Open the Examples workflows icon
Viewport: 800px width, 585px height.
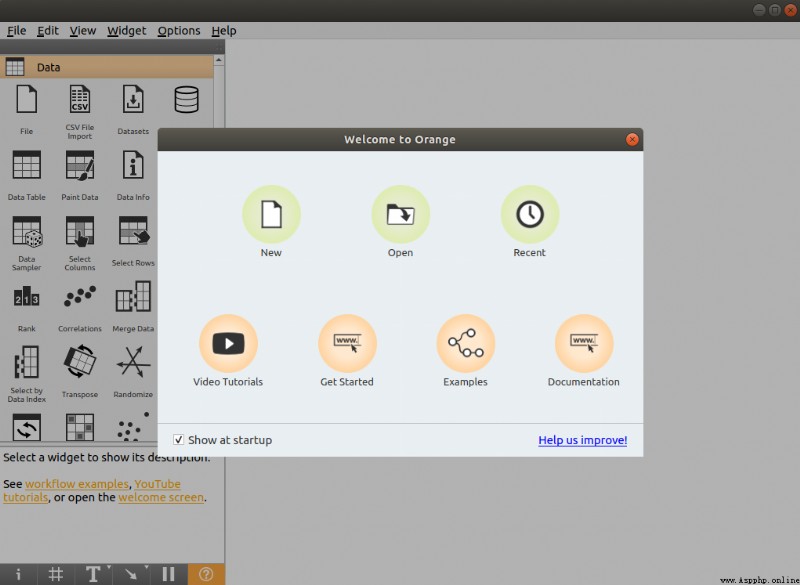point(465,343)
